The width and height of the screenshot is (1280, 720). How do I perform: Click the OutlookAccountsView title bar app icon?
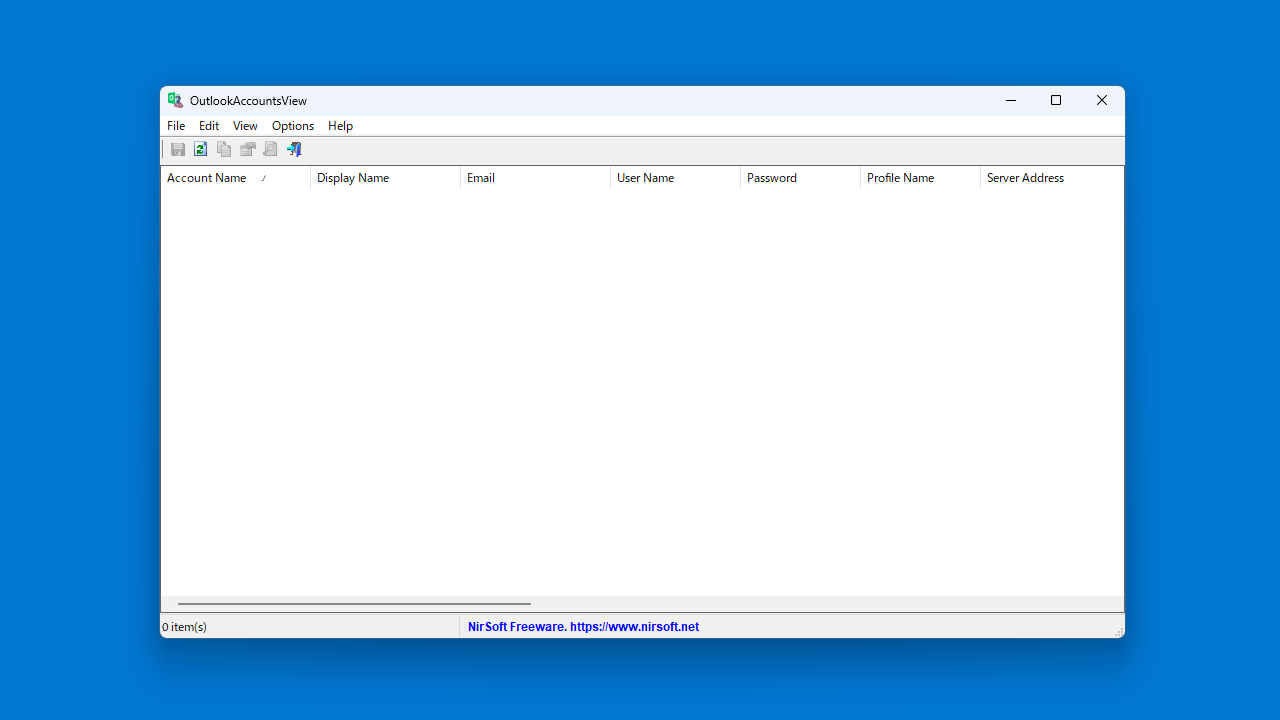click(175, 100)
